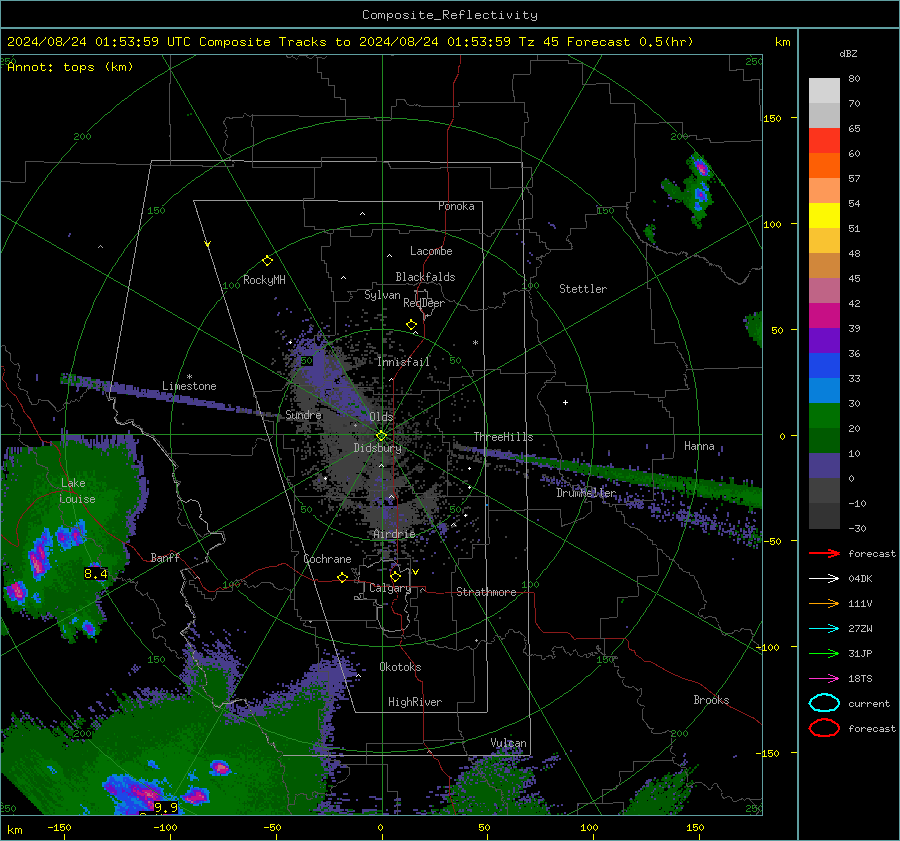Click the yellow diamond marker below Cochrane

[342, 577]
